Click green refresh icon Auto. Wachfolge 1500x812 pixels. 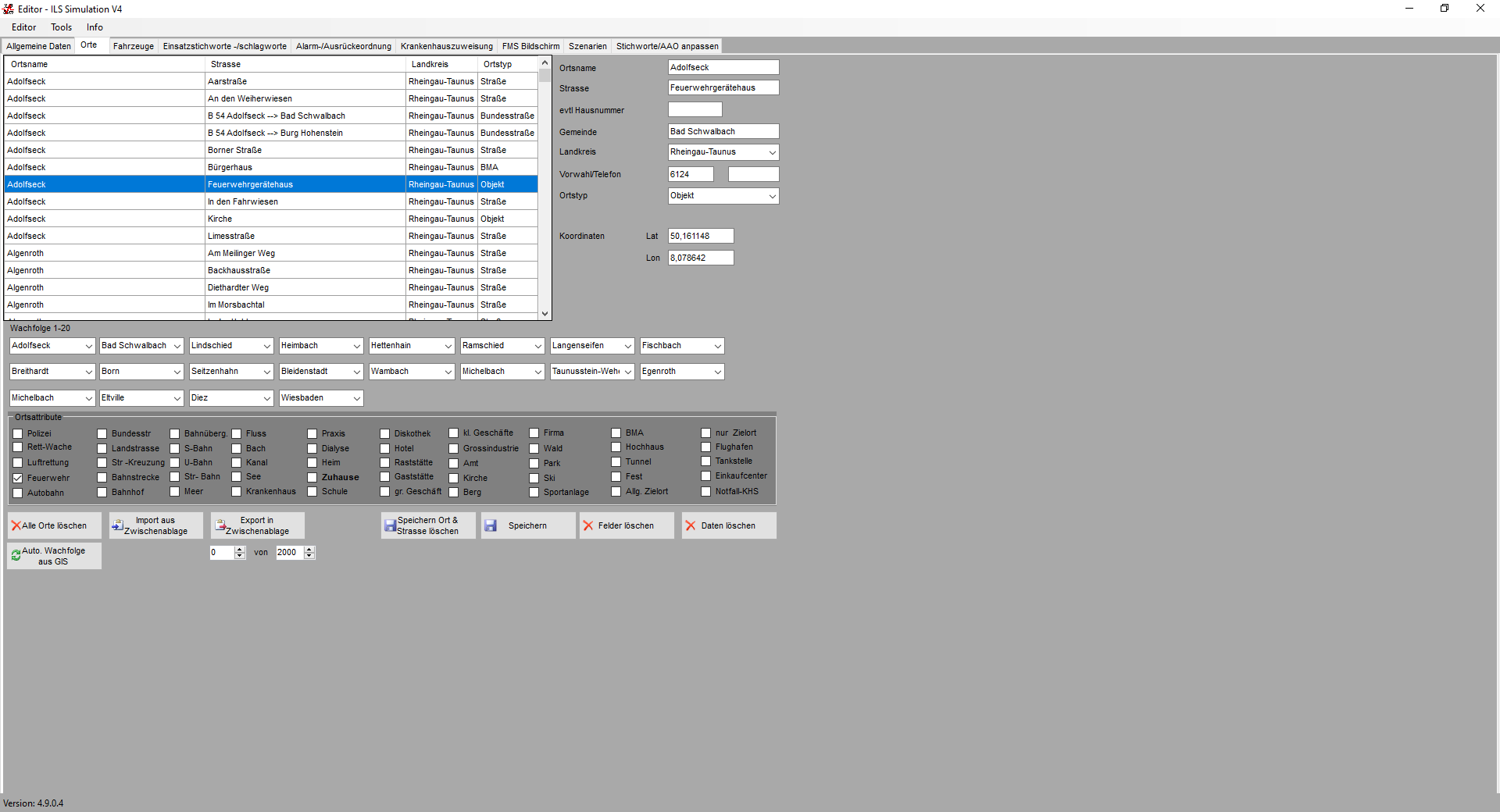[x=16, y=556]
